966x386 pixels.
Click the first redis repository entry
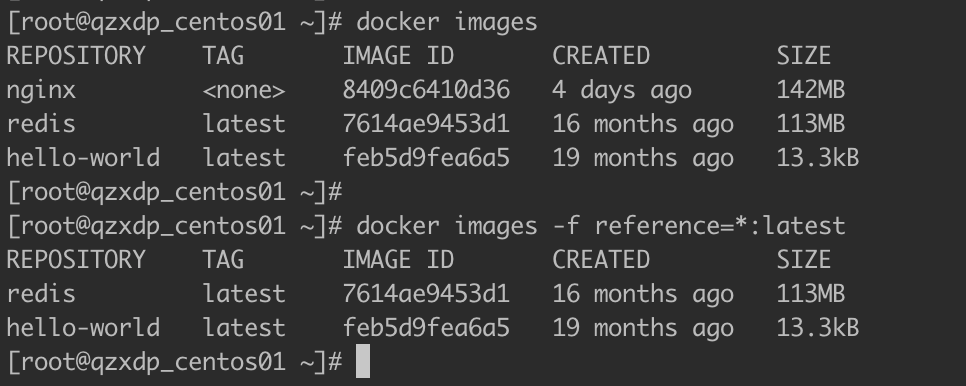coord(41,124)
